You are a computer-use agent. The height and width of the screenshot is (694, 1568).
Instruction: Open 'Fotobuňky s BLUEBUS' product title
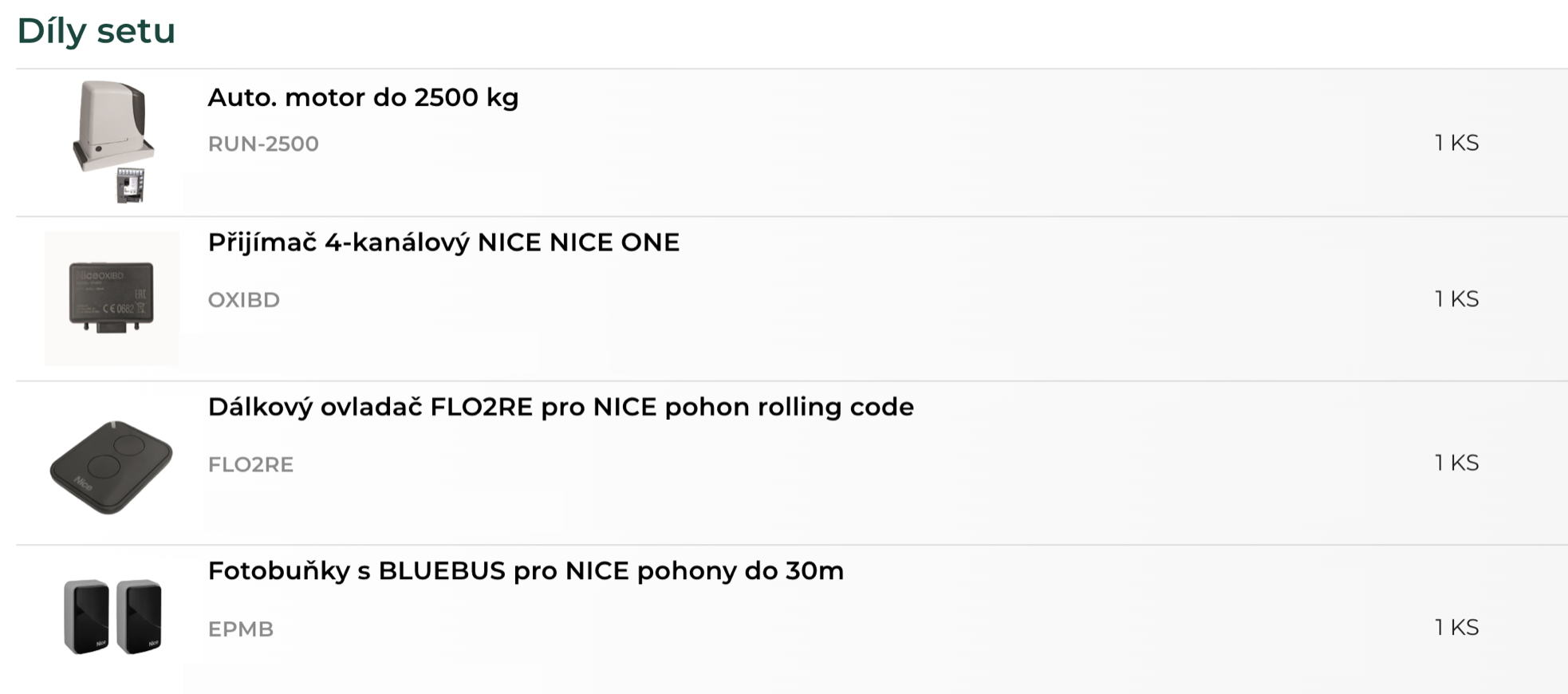click(526, 571)
